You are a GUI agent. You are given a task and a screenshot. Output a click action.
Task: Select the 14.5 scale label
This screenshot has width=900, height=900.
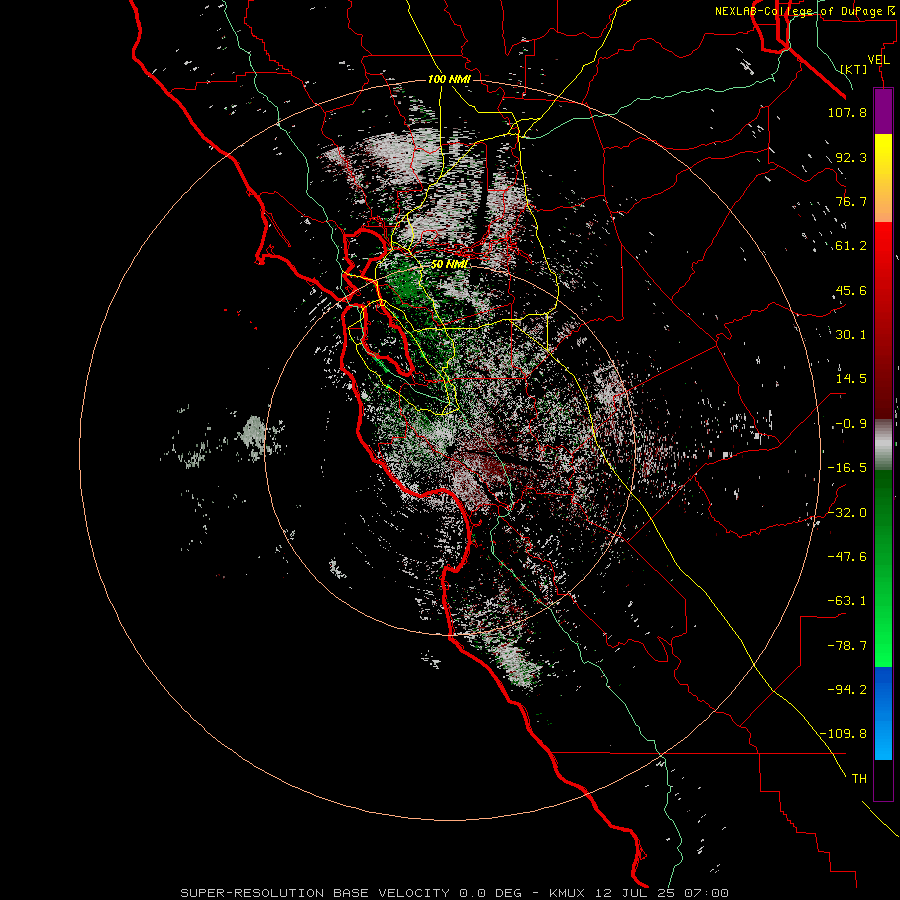pyautogui.click(x=851, y=379)
